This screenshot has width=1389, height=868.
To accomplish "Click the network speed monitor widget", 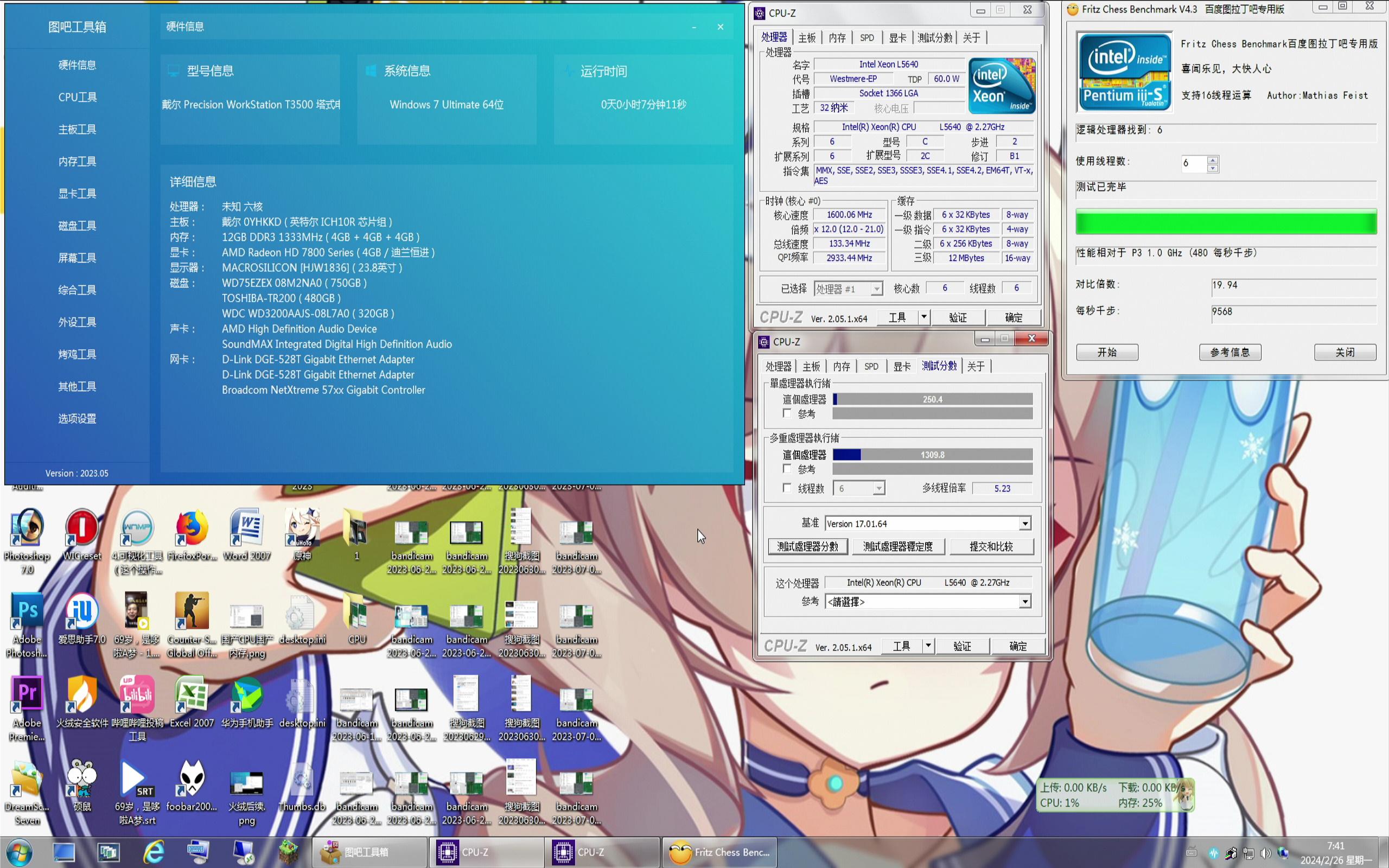I will point(1114,795).
